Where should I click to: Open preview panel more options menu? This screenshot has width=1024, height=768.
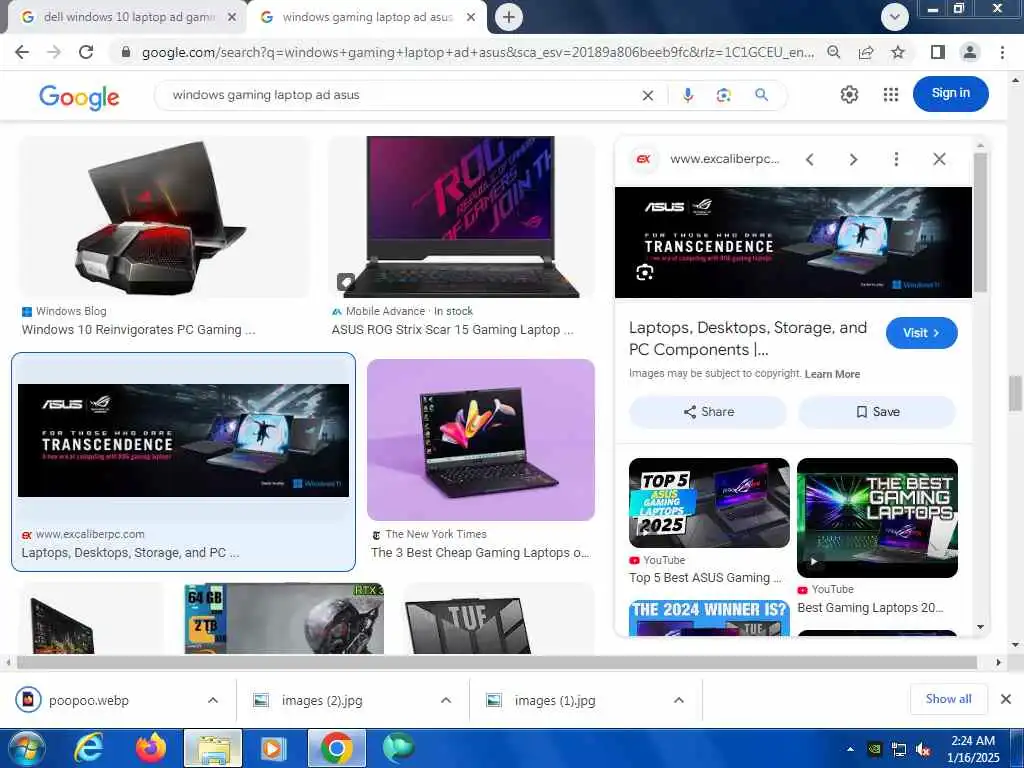coord(896,159)
